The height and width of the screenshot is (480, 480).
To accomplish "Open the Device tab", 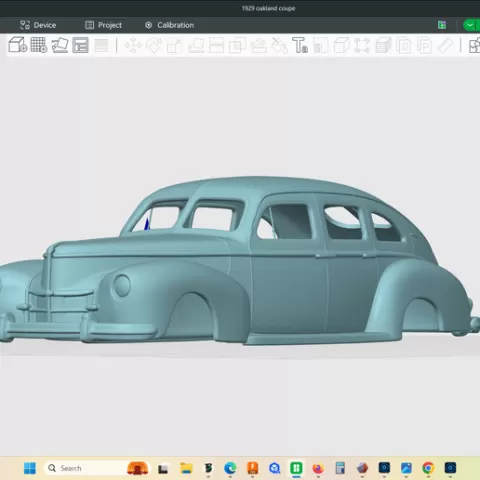I will click(x=38, y=25).
